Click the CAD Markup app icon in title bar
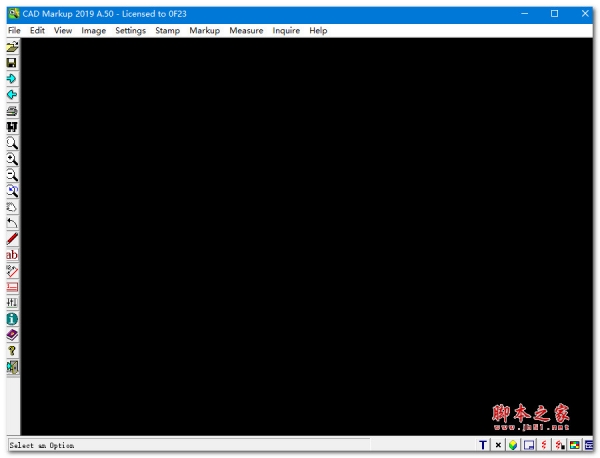This screenshot has width=600, height=458. coord(14,14)
